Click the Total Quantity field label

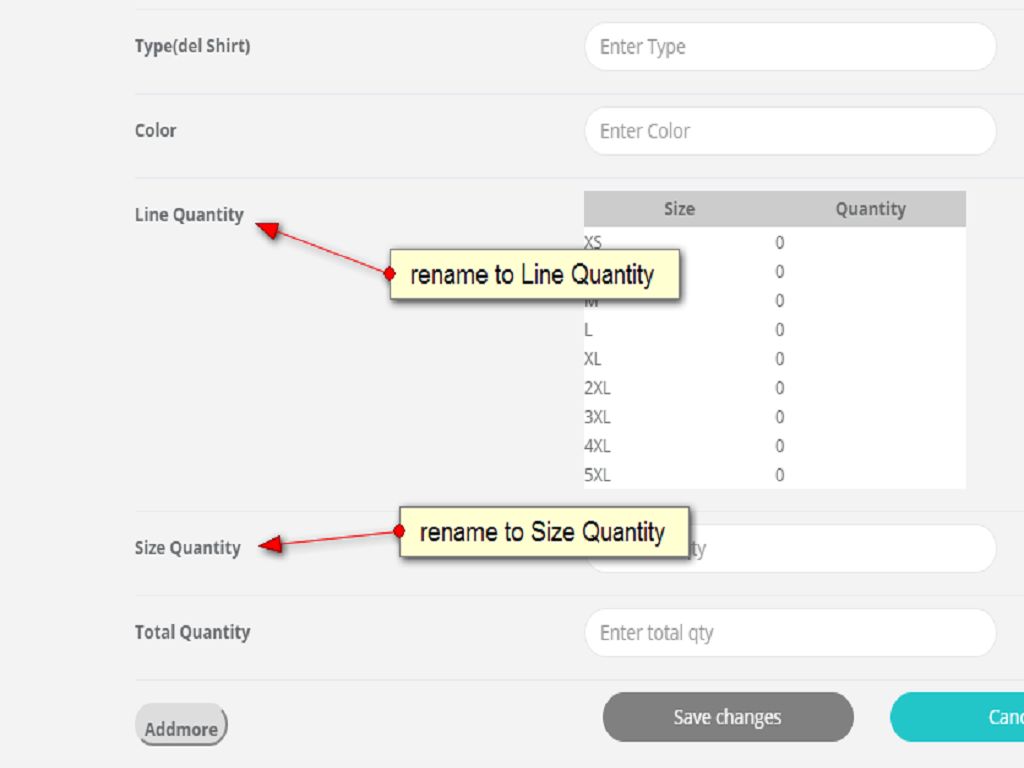(192, 632)
